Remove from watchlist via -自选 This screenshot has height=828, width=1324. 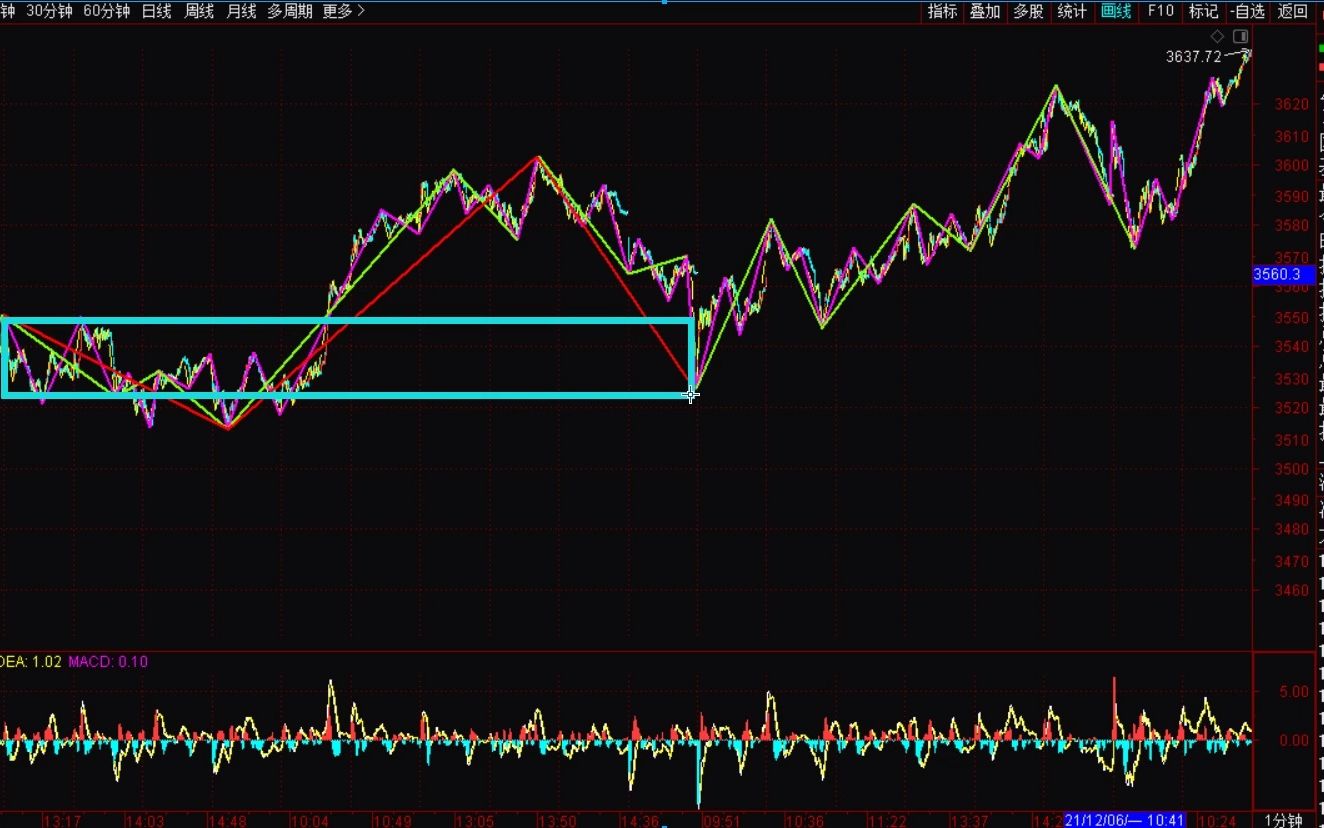pyautogui.click(x=1248, y=11)
